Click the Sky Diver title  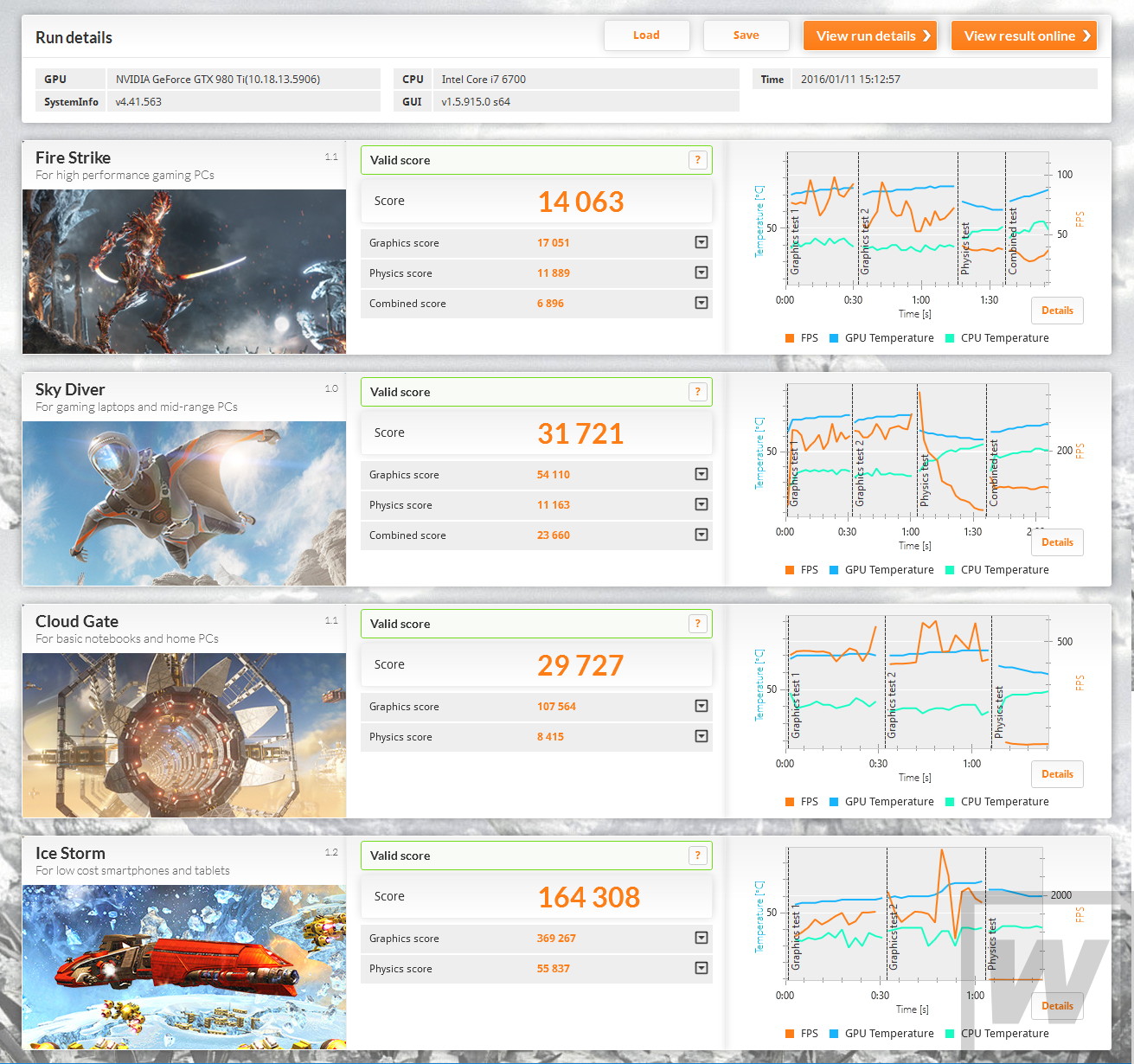click(x=70, y=389)
